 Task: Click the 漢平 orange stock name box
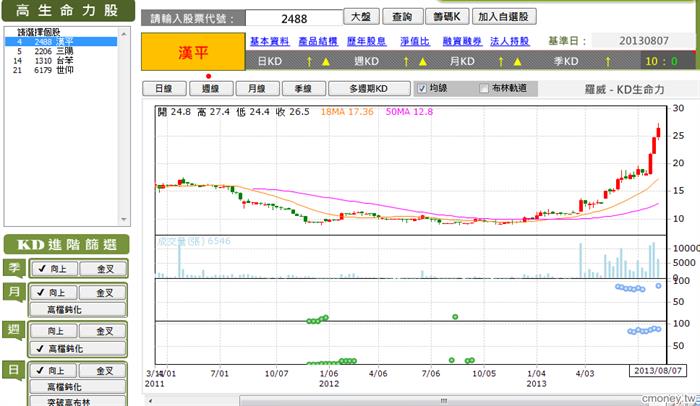click(193, 52)
